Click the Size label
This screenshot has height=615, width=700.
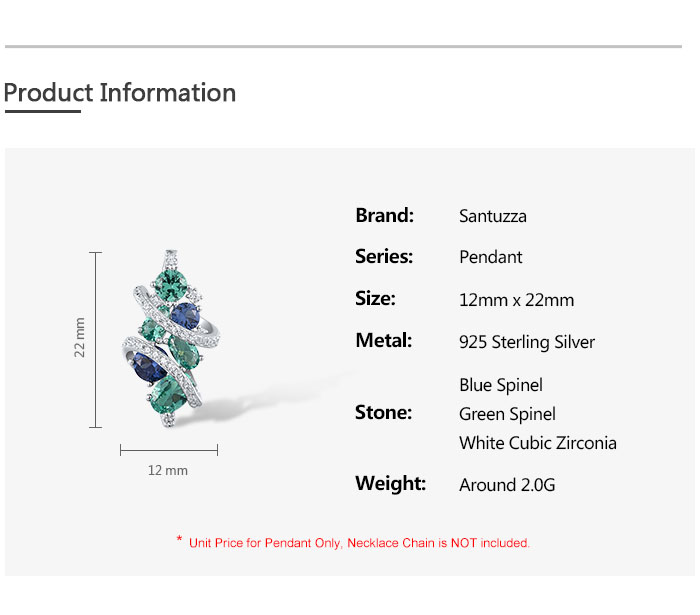375,299
